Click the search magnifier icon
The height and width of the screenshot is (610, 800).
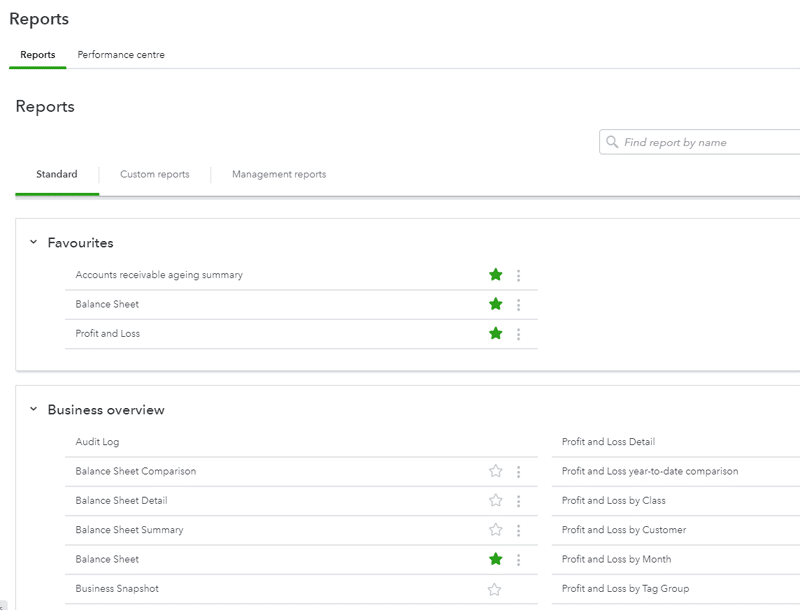(x=612, y=142)
